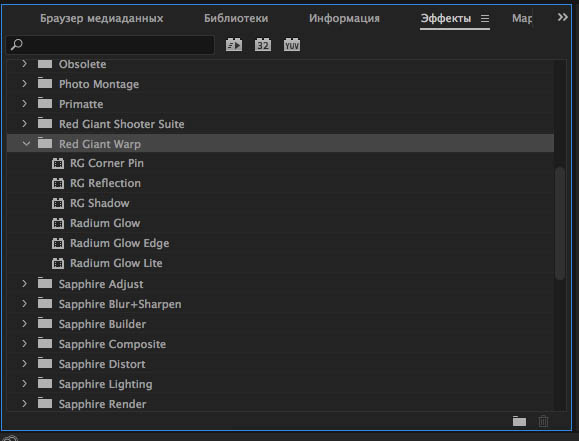
Task: Select the Radium Glow Edge text
Action: click(x=120, y=243)
